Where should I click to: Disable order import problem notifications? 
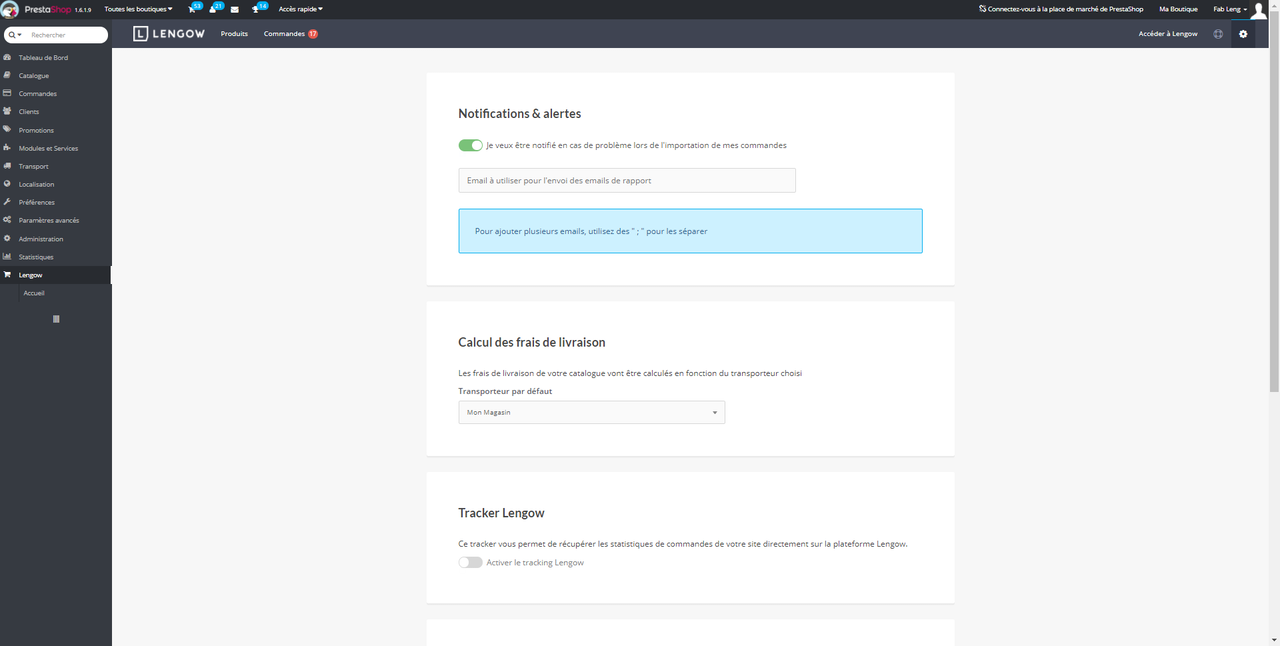pos(470,145)
